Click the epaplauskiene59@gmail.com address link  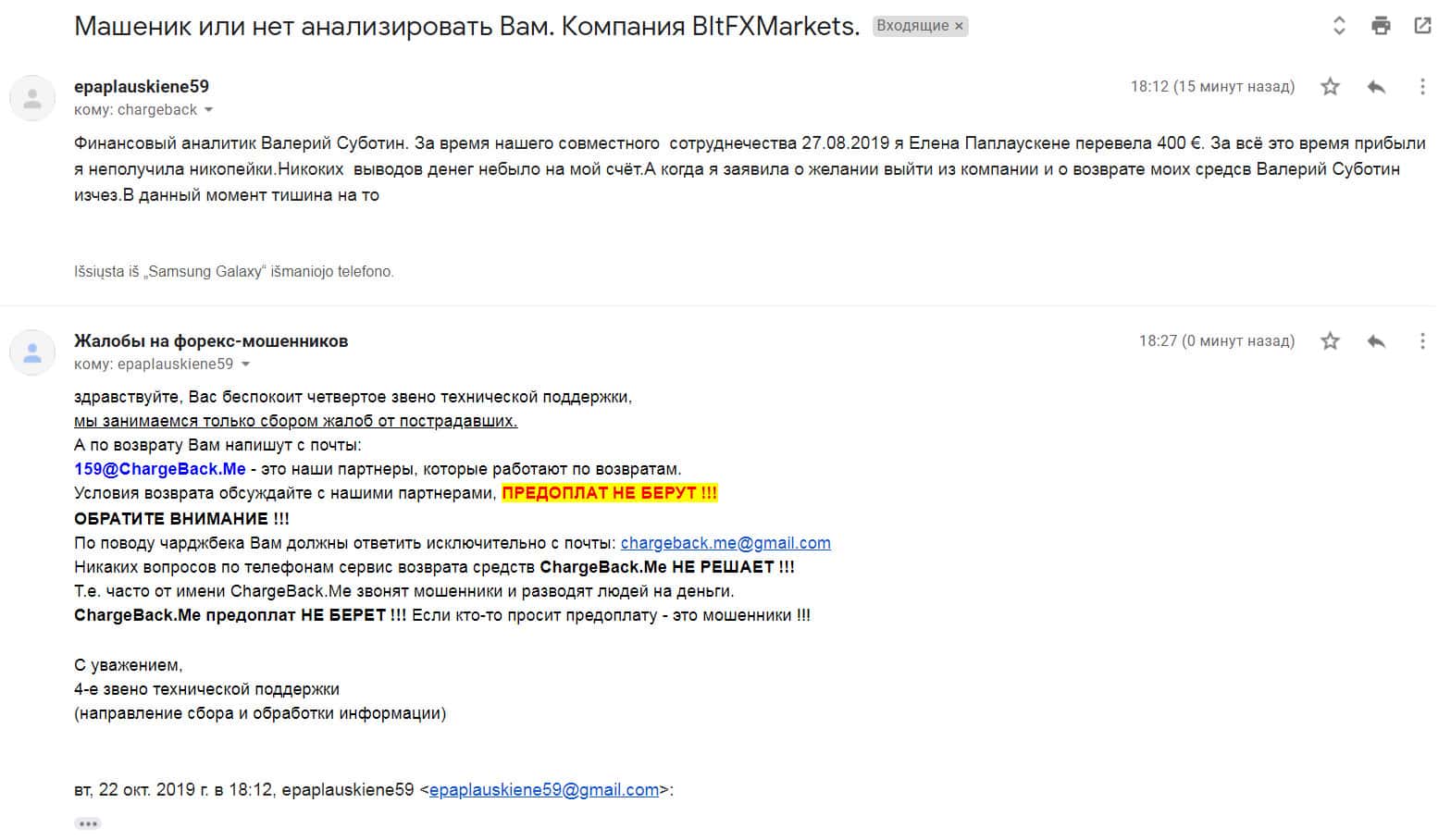[544, 790]
